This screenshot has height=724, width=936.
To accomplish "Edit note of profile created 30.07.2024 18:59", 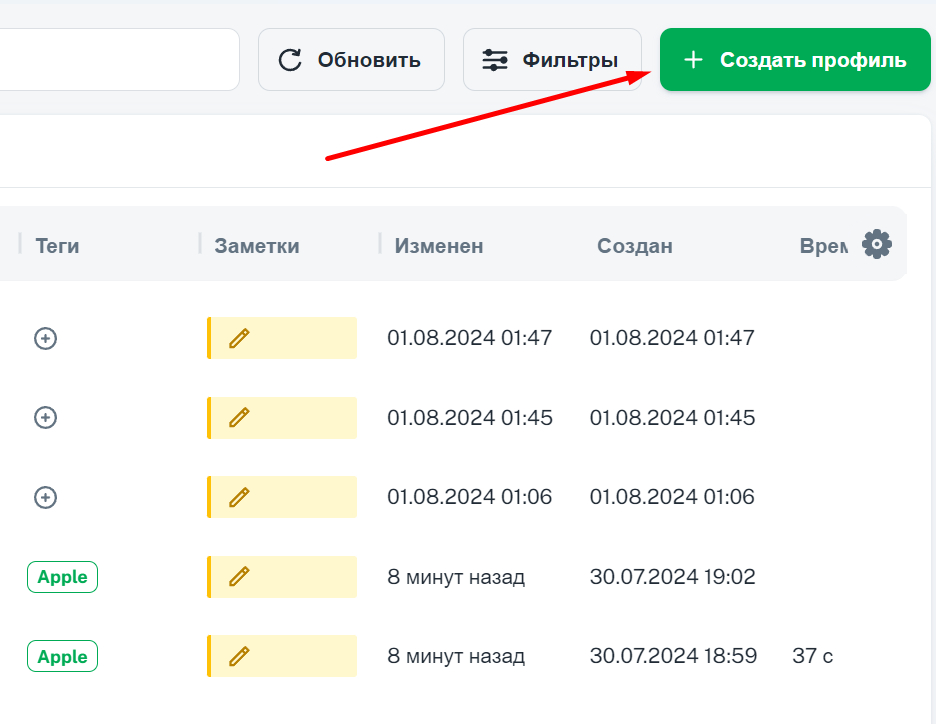I will coord(282,656).
